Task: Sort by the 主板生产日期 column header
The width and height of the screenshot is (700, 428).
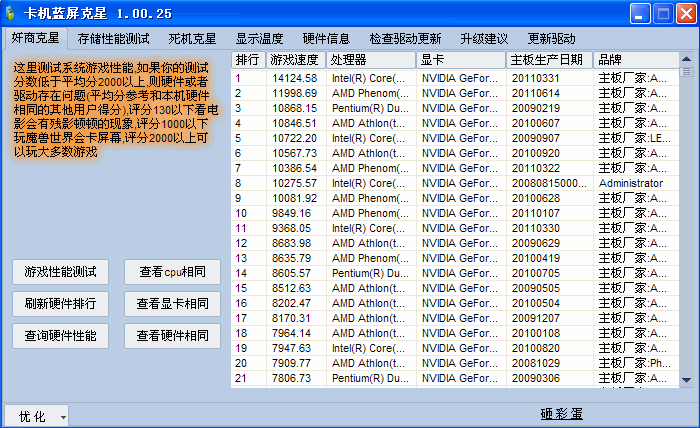Action: coord(550,60)
